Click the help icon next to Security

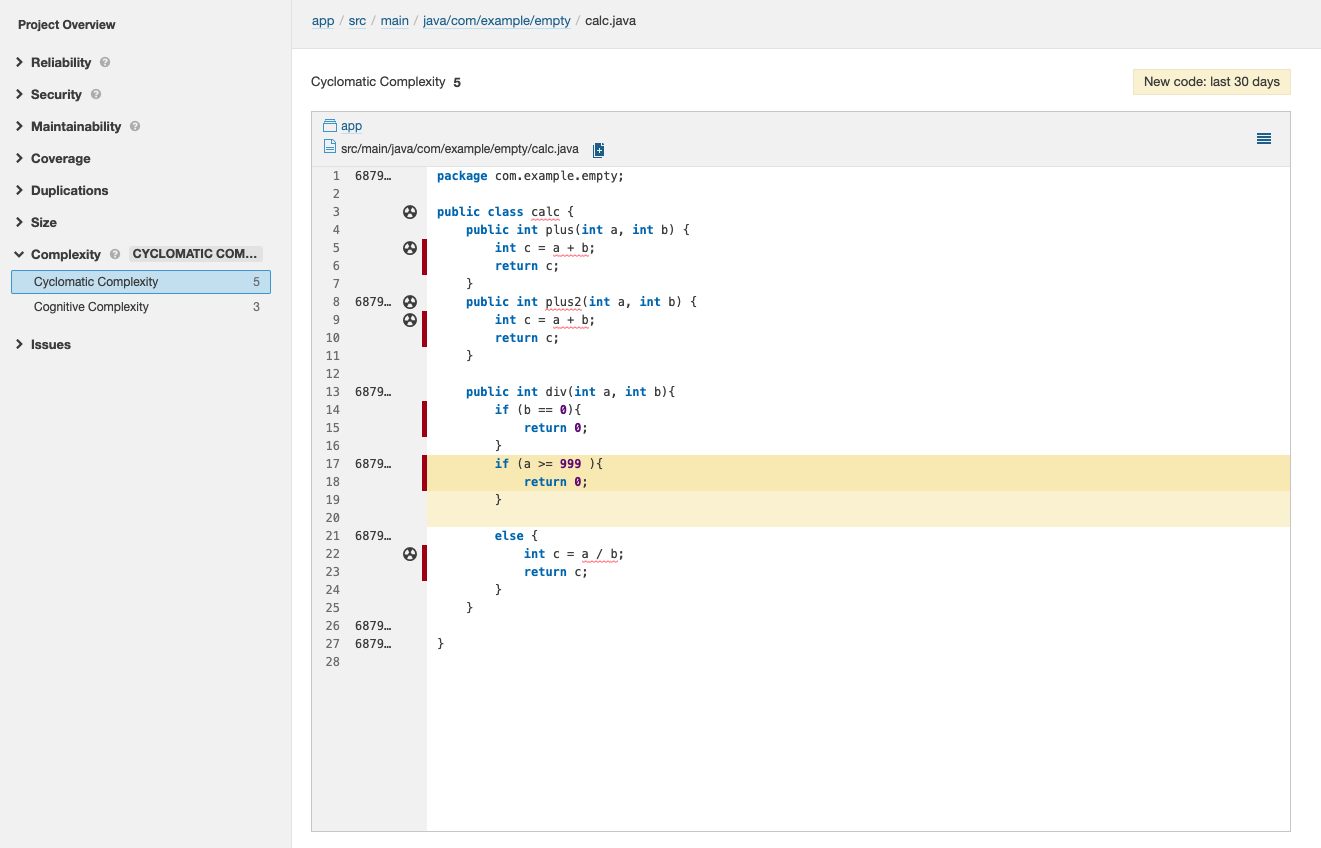[x=96, y=94]
